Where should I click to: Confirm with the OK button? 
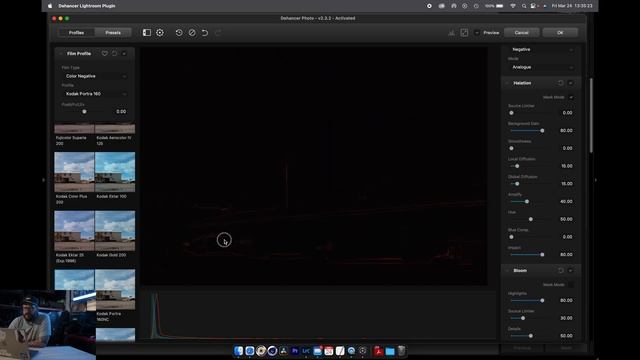coord(560,33)
